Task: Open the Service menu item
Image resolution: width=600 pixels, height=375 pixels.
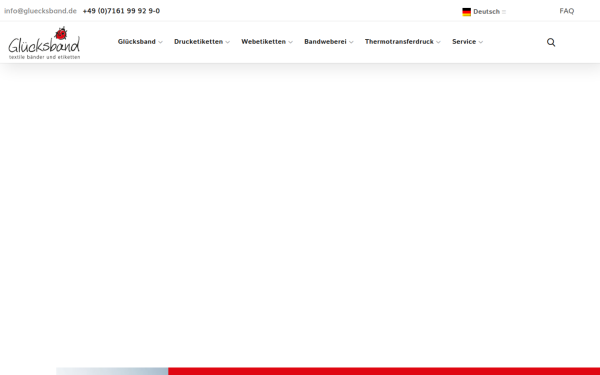Action: [x=464, y=42]
